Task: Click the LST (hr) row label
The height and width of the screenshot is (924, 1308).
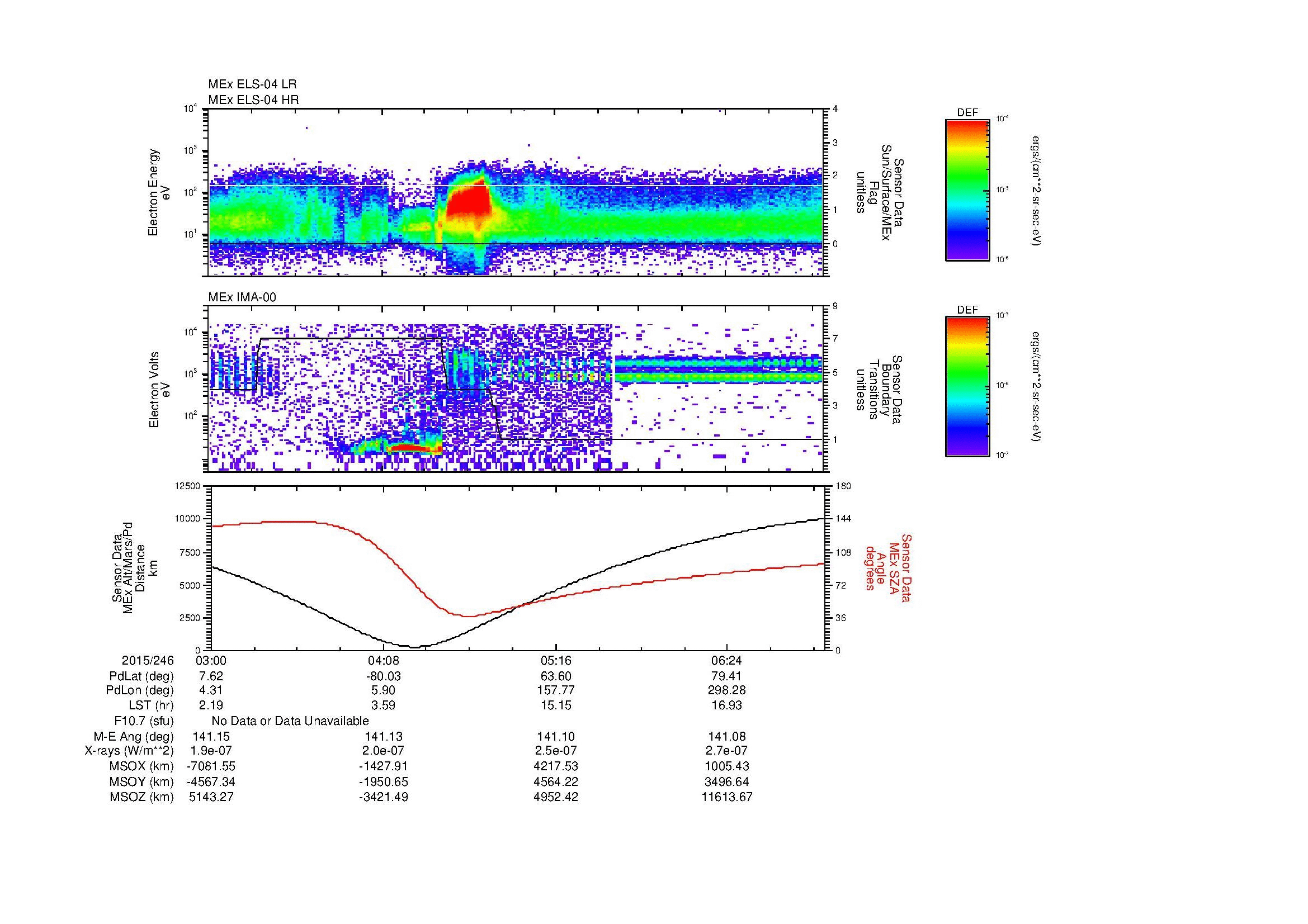Action: (151, 706)
